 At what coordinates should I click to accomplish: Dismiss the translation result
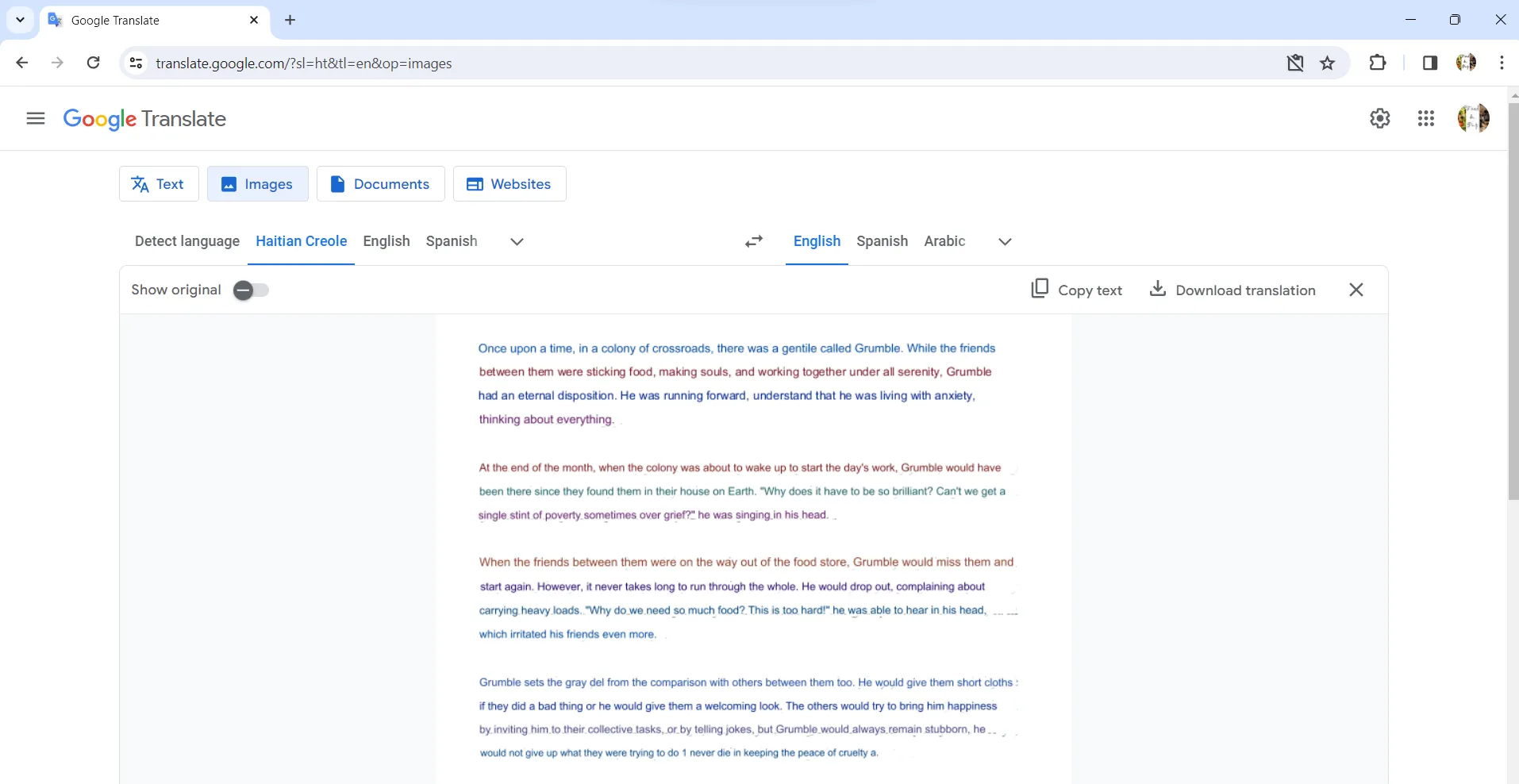click(x=1356, y=290)
